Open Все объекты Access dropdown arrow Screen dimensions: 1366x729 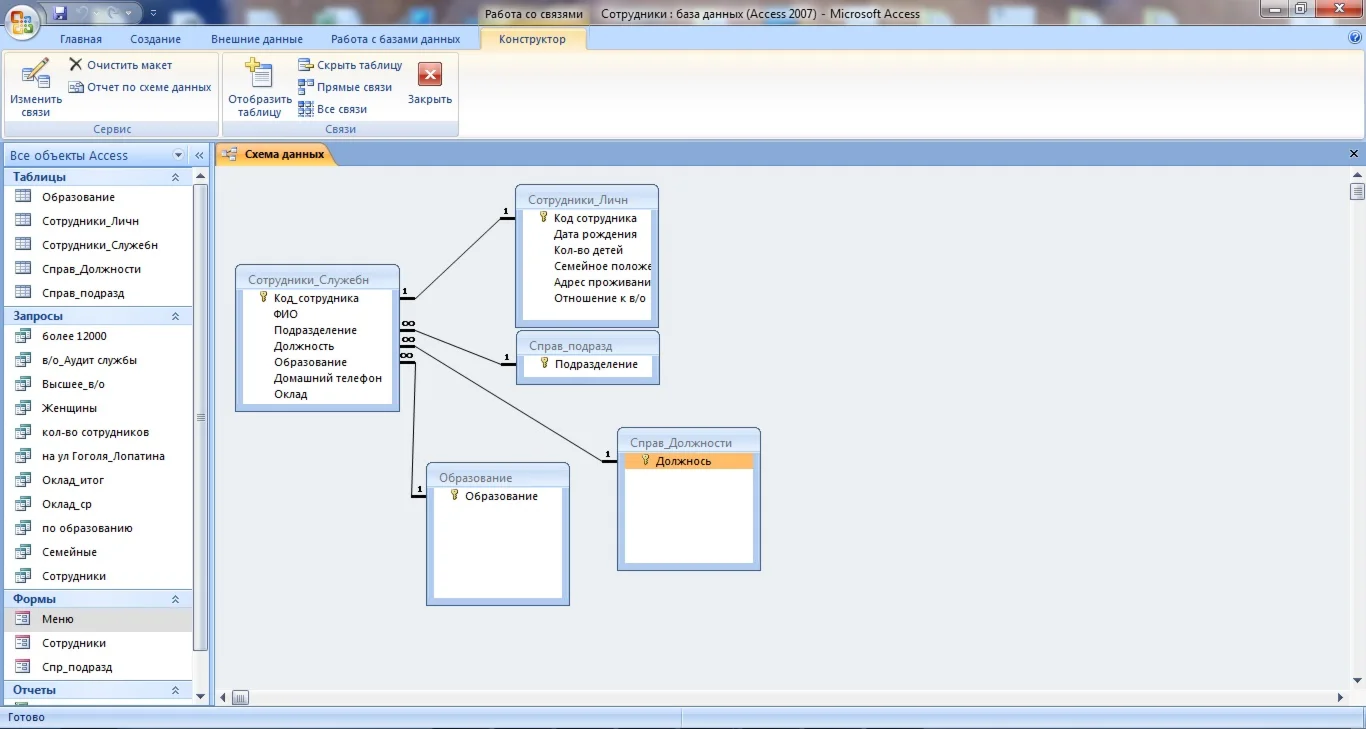click(x=179, y=155)
